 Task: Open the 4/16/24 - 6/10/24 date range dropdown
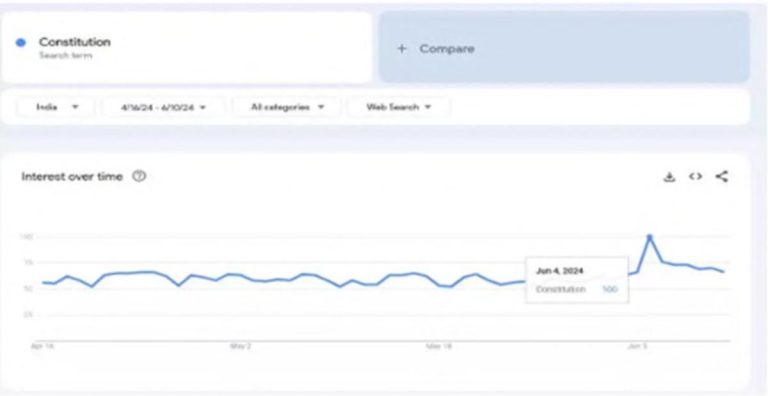click(x=164, y=107)
